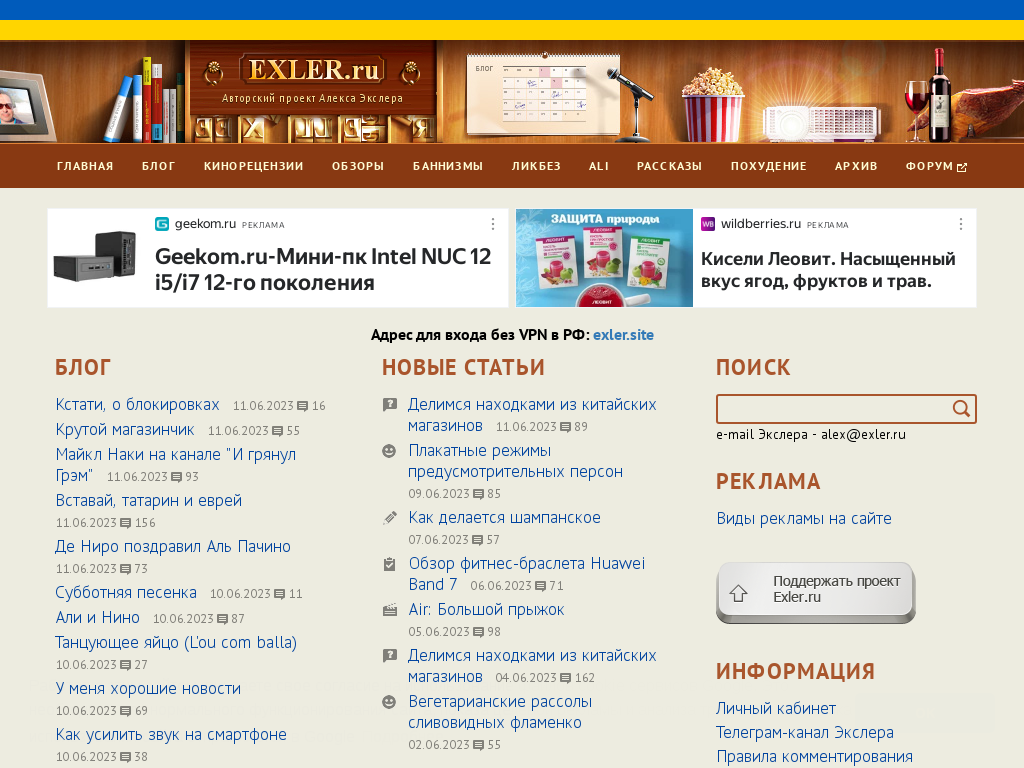Screen dimensions: 1024x768
Task: Click smiley icon beside Вегетарианские рассолы article
Action: coord(389,701)
